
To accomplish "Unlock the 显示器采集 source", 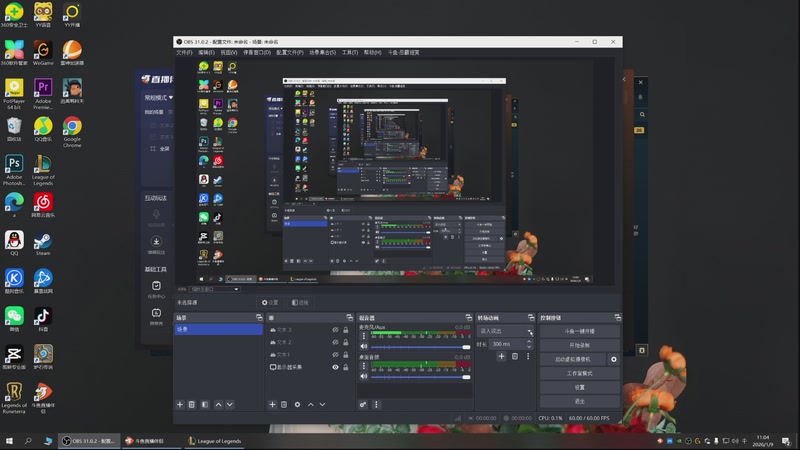I will tap(346, 367).
